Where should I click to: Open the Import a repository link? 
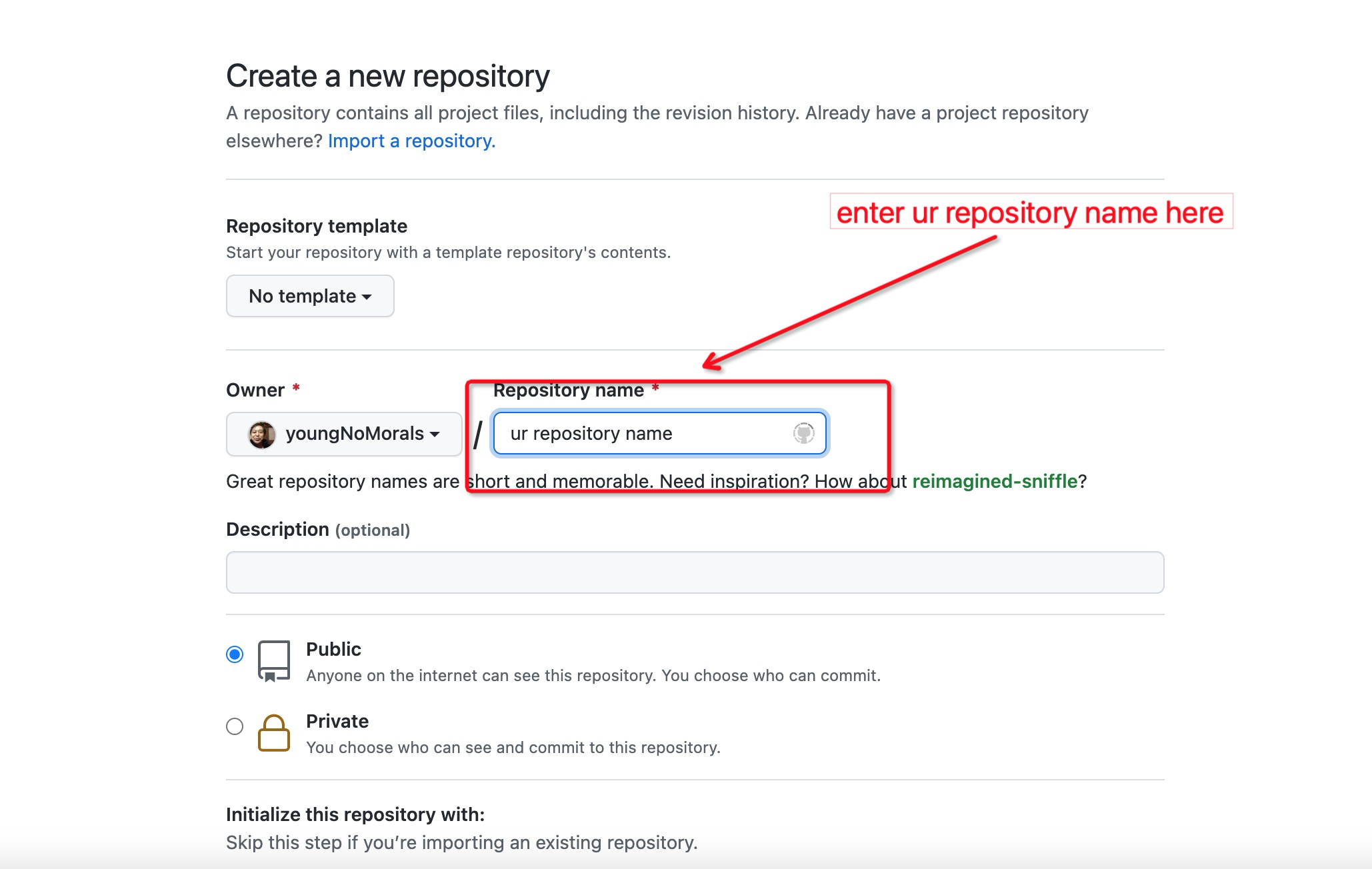coord(411,141)
